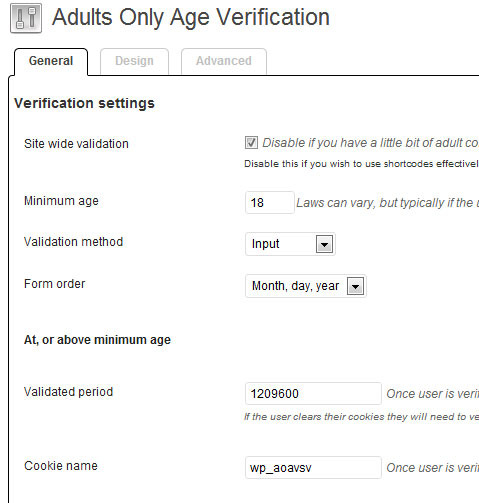Switch to the Design tab
Screen dimensions: 479x503
pyautogui.click(x=134, y=61)
